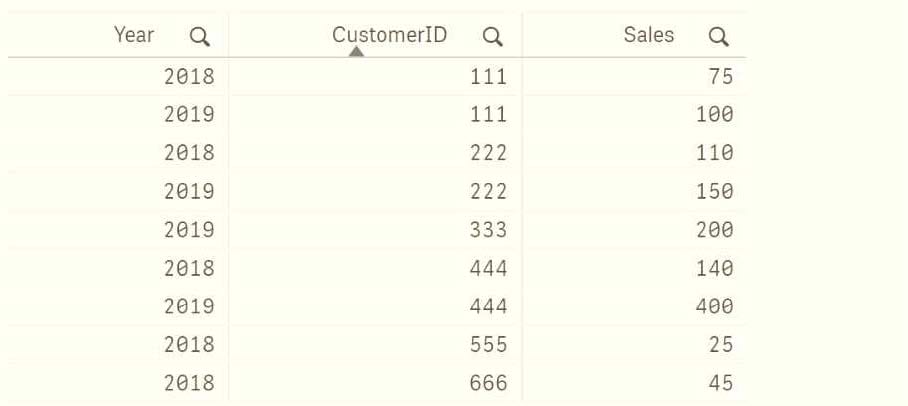Select the Sales cell showing 75
Screen dimensions: 908x406
(x=719, y=76)
